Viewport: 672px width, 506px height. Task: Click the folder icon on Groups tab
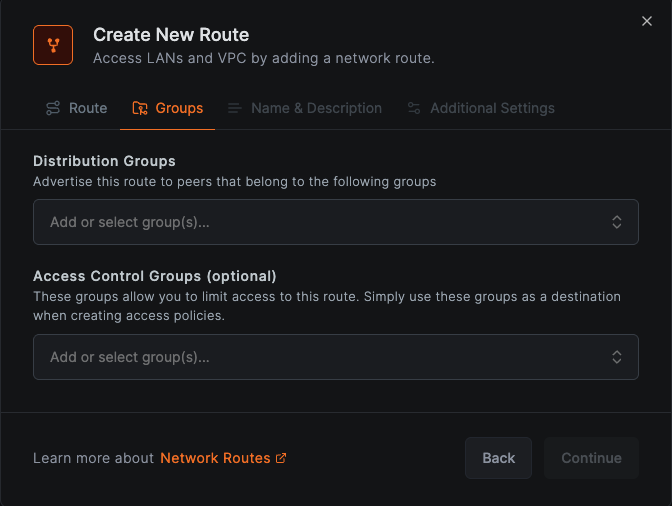pyautogui.click(x=140, y=108)
